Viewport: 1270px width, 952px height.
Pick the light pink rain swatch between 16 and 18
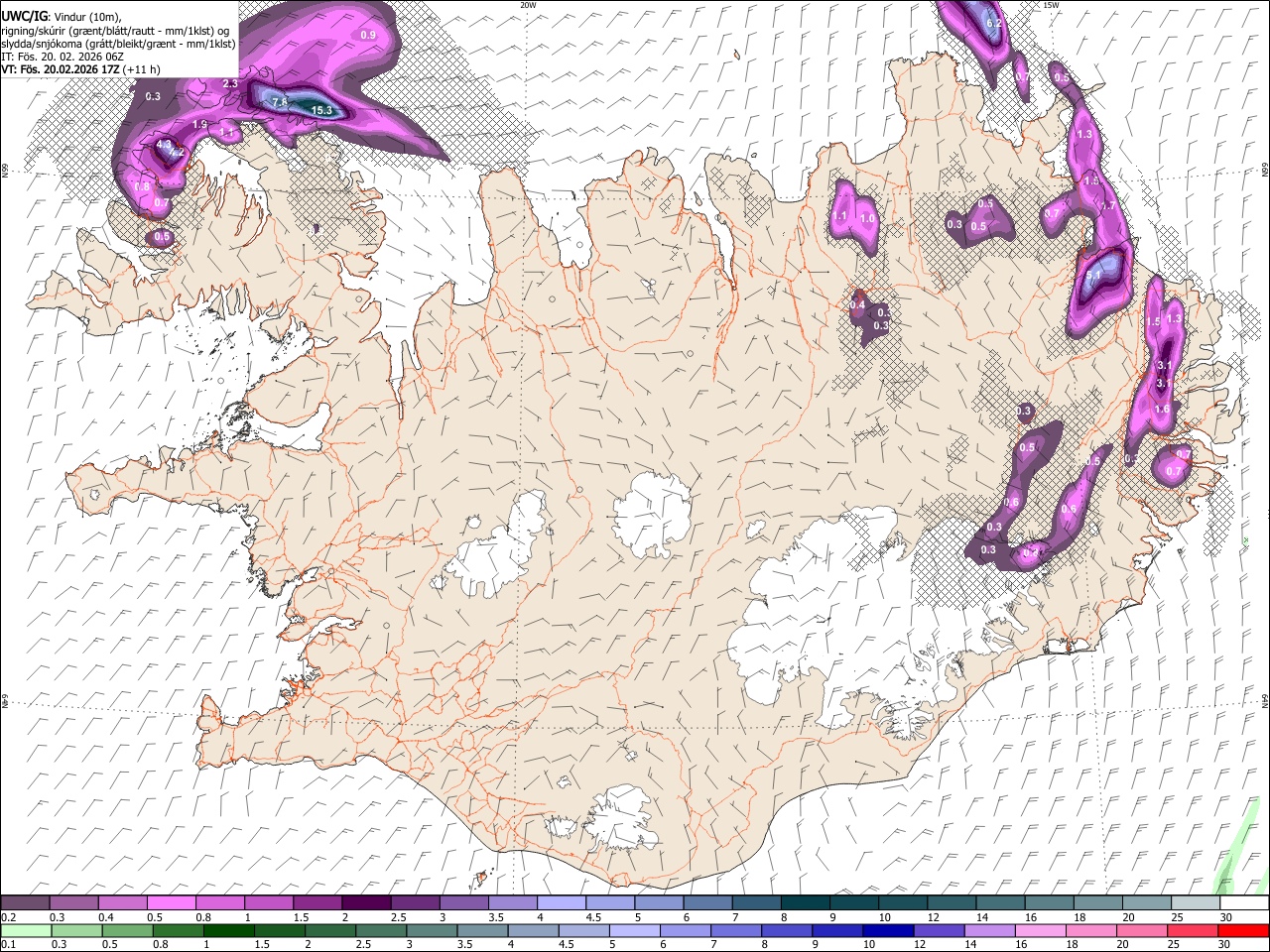tap(1040, 930)
